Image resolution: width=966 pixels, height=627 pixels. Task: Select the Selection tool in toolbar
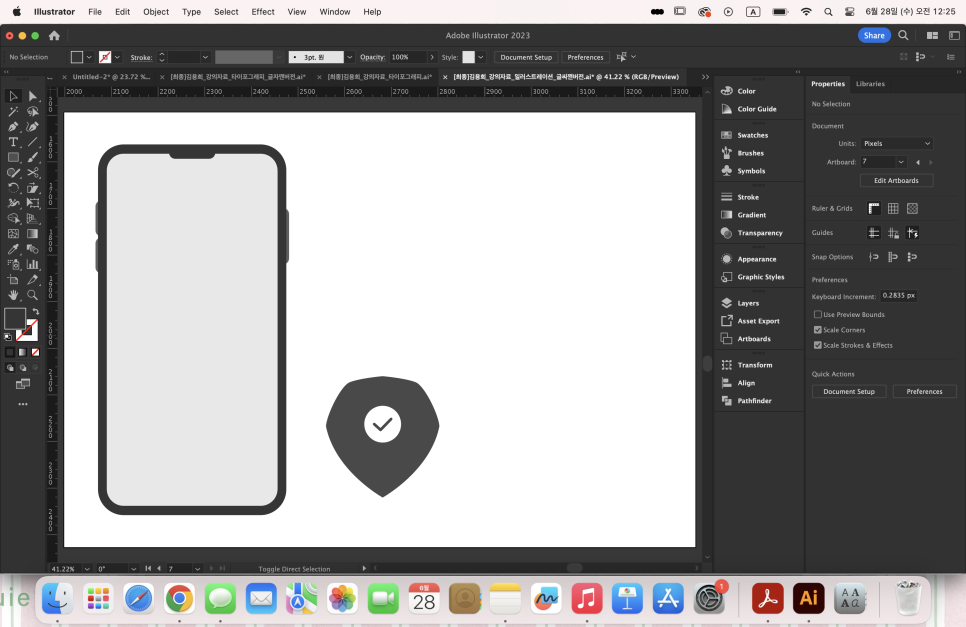click(13, 96)
